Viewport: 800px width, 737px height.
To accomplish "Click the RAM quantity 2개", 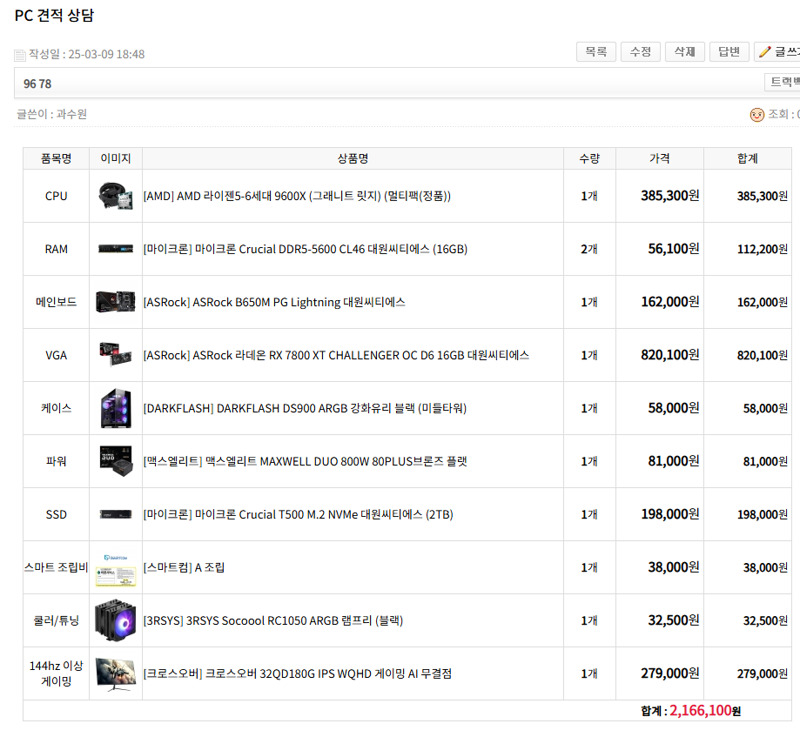I will [589, 249].
